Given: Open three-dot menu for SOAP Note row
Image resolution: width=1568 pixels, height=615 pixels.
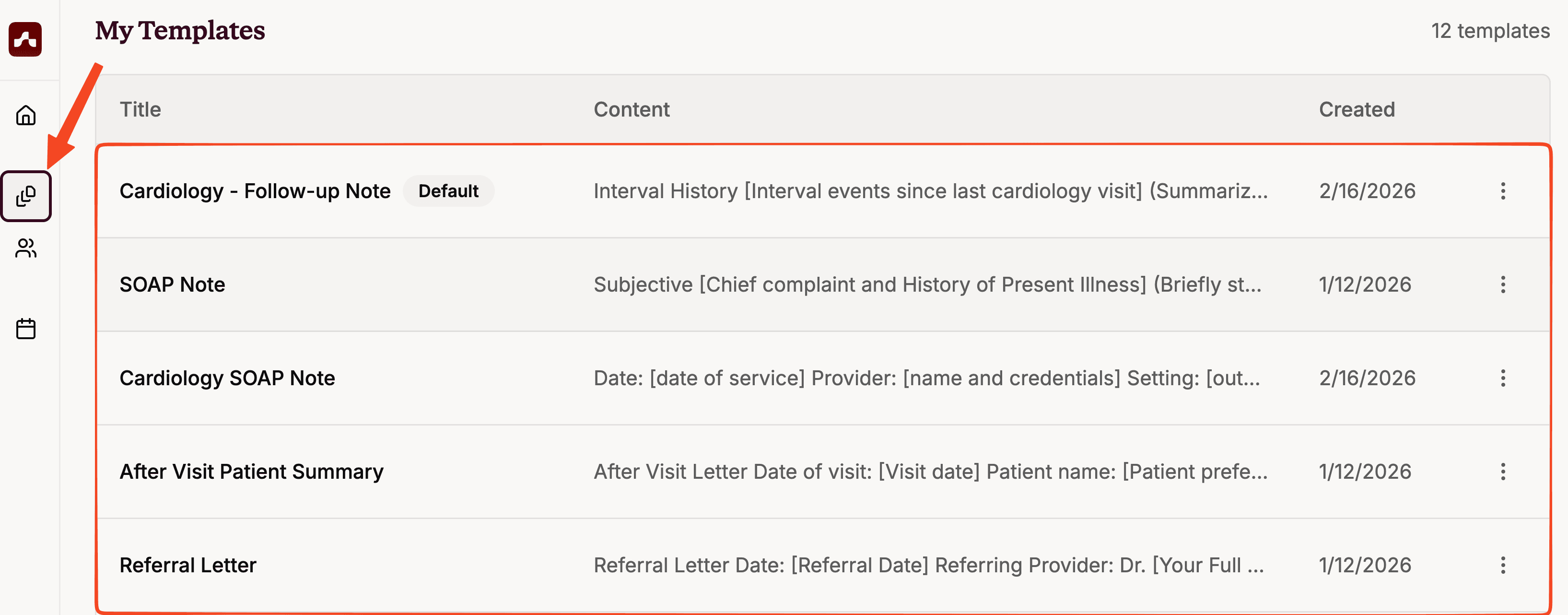Looking at the screenshot, I should coord(1502,285).
